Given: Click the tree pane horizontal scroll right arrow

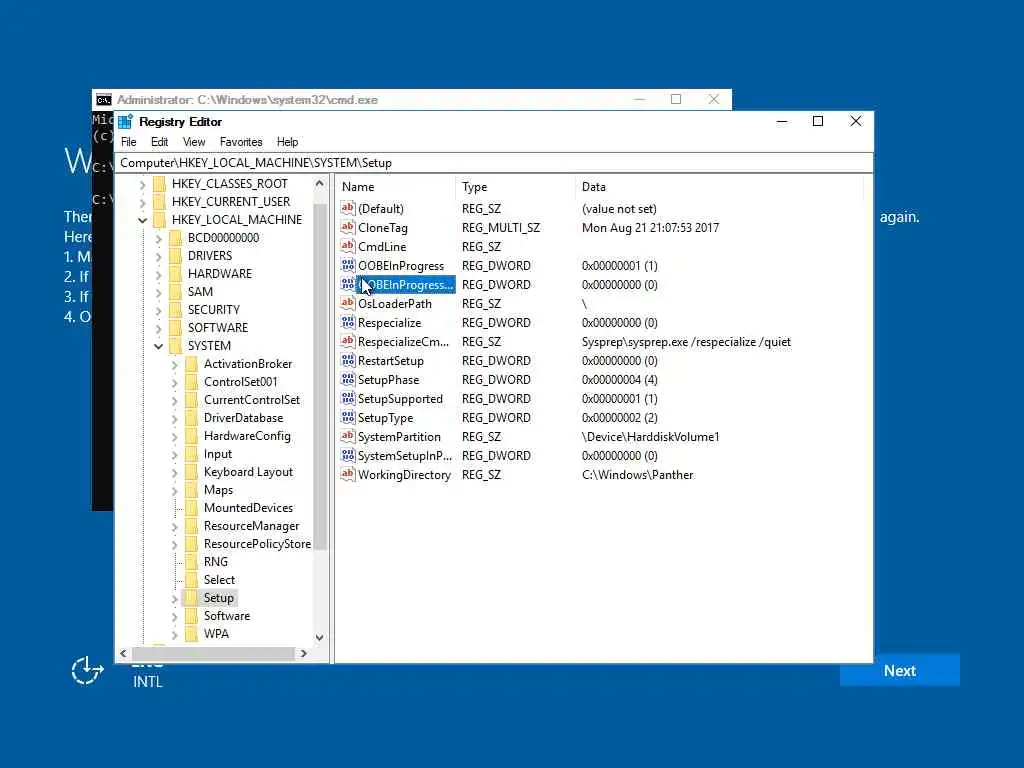Looking at the screenshot, I should (x=304, y=653).
